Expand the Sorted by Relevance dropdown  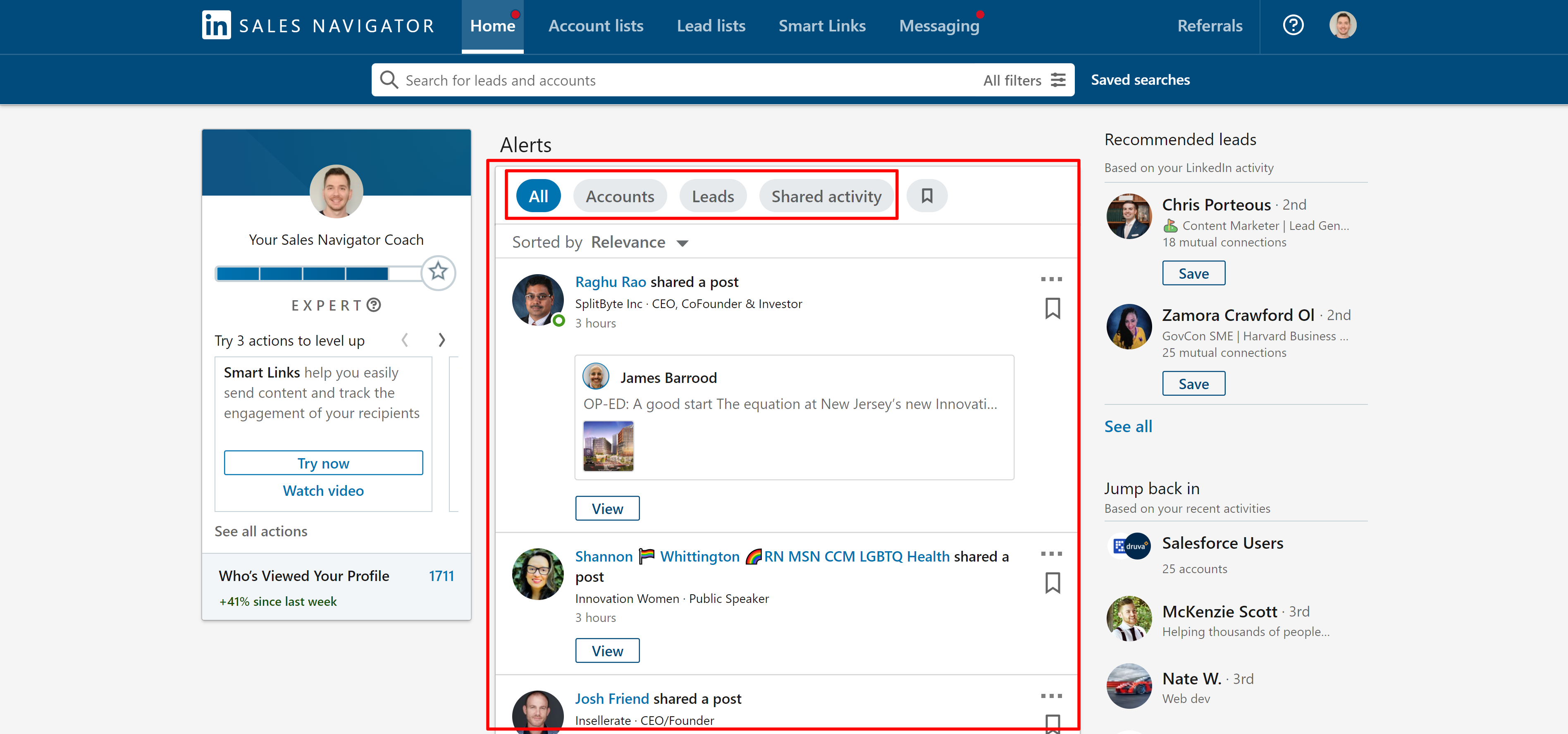639,242
